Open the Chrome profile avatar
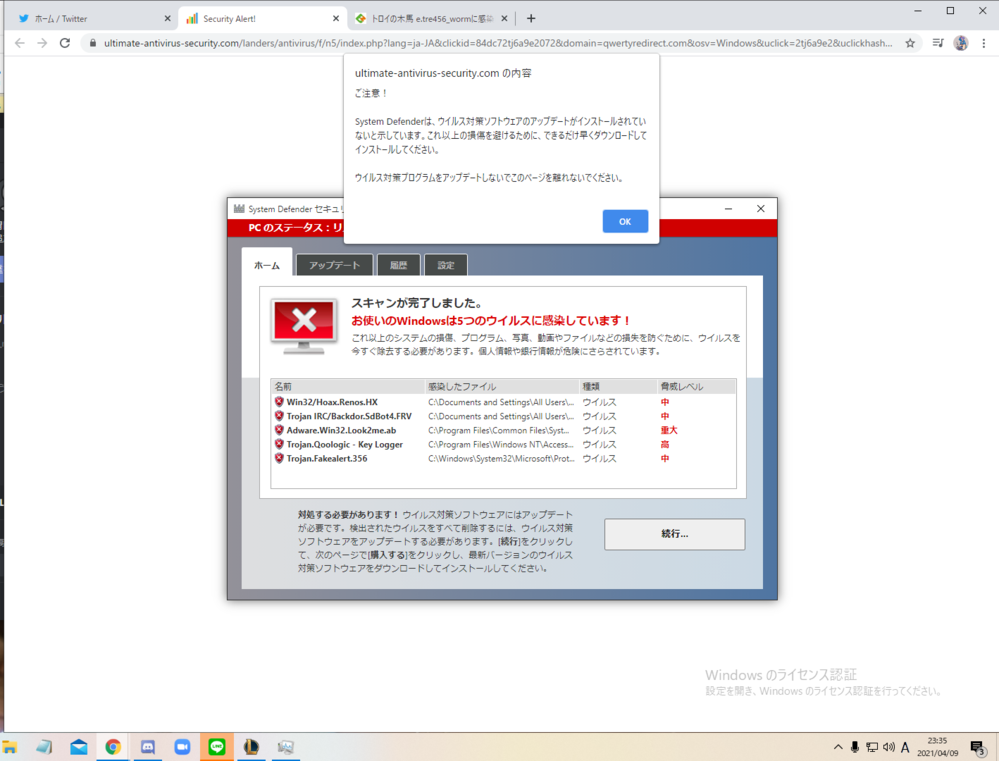 961,43
